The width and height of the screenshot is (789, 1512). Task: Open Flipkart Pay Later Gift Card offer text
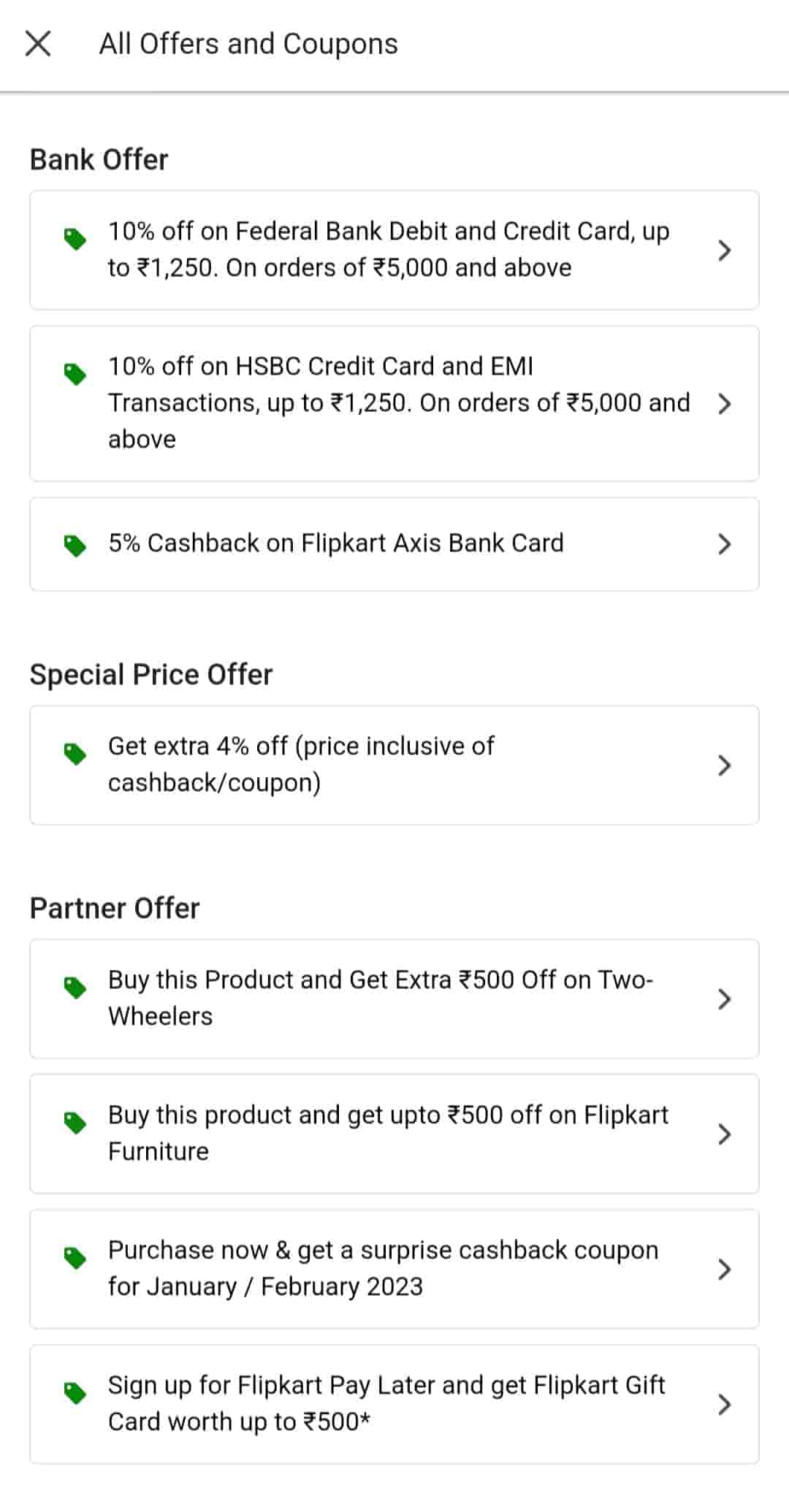click(x=386, y=1403)
